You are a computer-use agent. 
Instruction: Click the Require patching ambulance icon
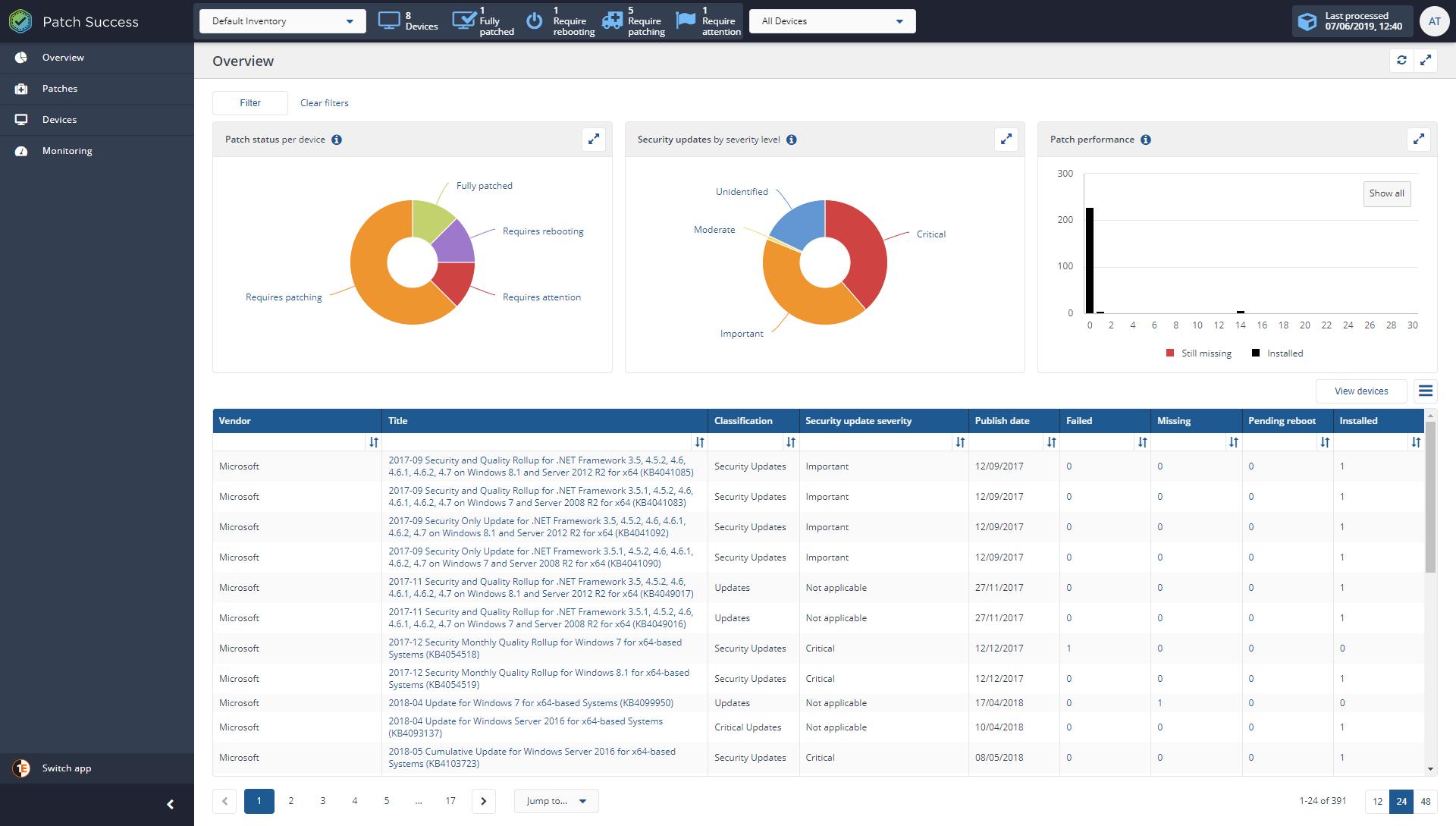(x=612, y=20)
